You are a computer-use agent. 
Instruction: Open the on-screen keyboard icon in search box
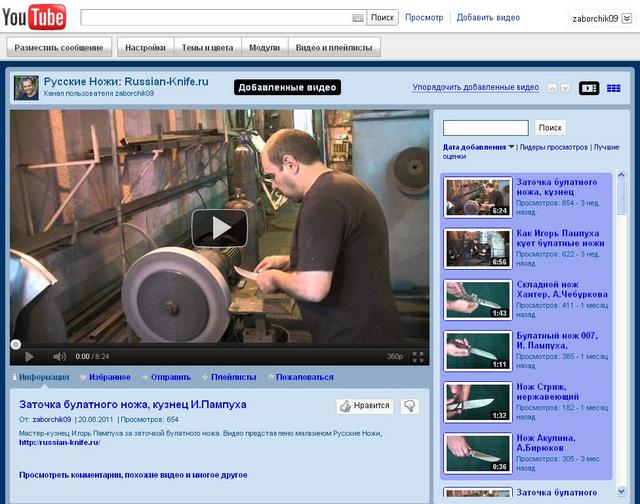click(358, 18)
